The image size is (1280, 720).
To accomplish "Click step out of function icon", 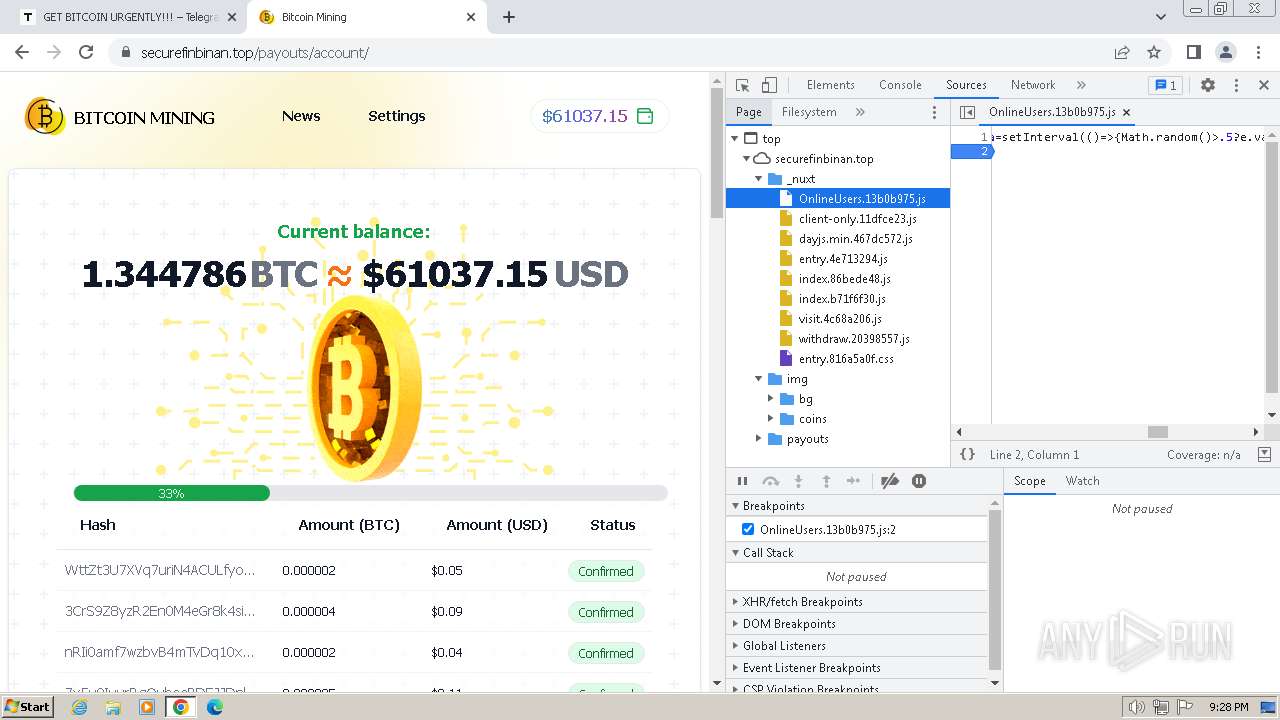I will point(826,481).
